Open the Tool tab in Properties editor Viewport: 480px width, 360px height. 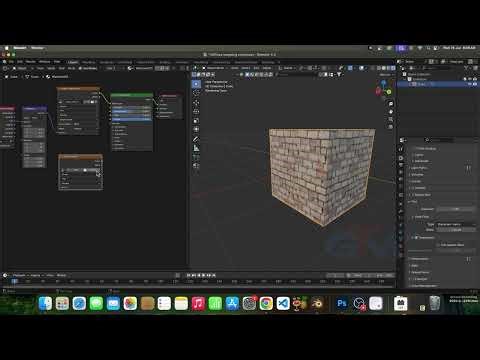[x=401, y=149]
